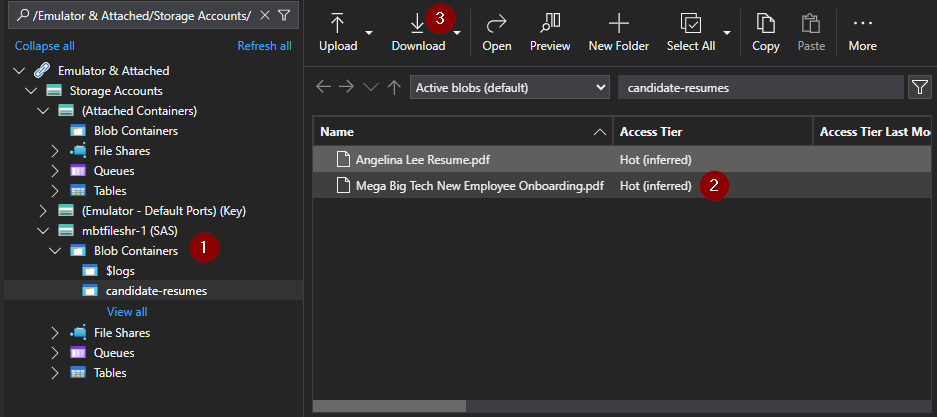Click the Collapse all link

pyautogui.click(x=44, y=46)
